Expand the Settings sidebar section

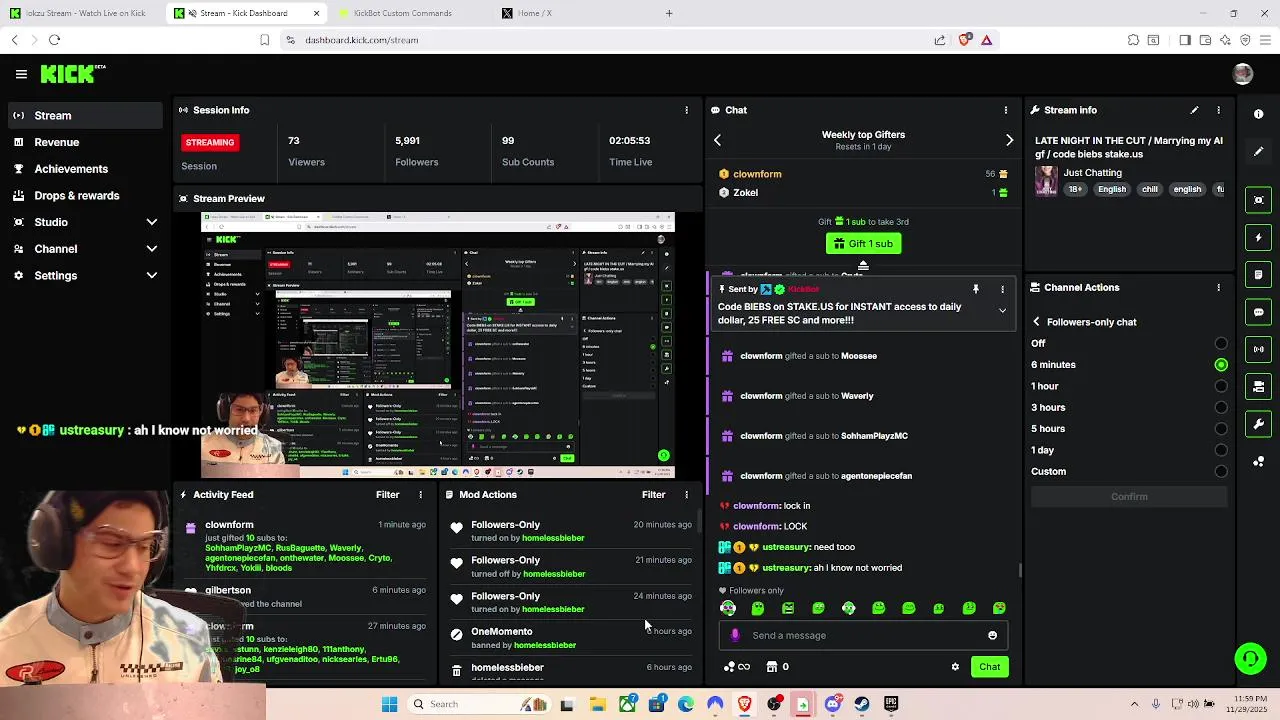152,275
